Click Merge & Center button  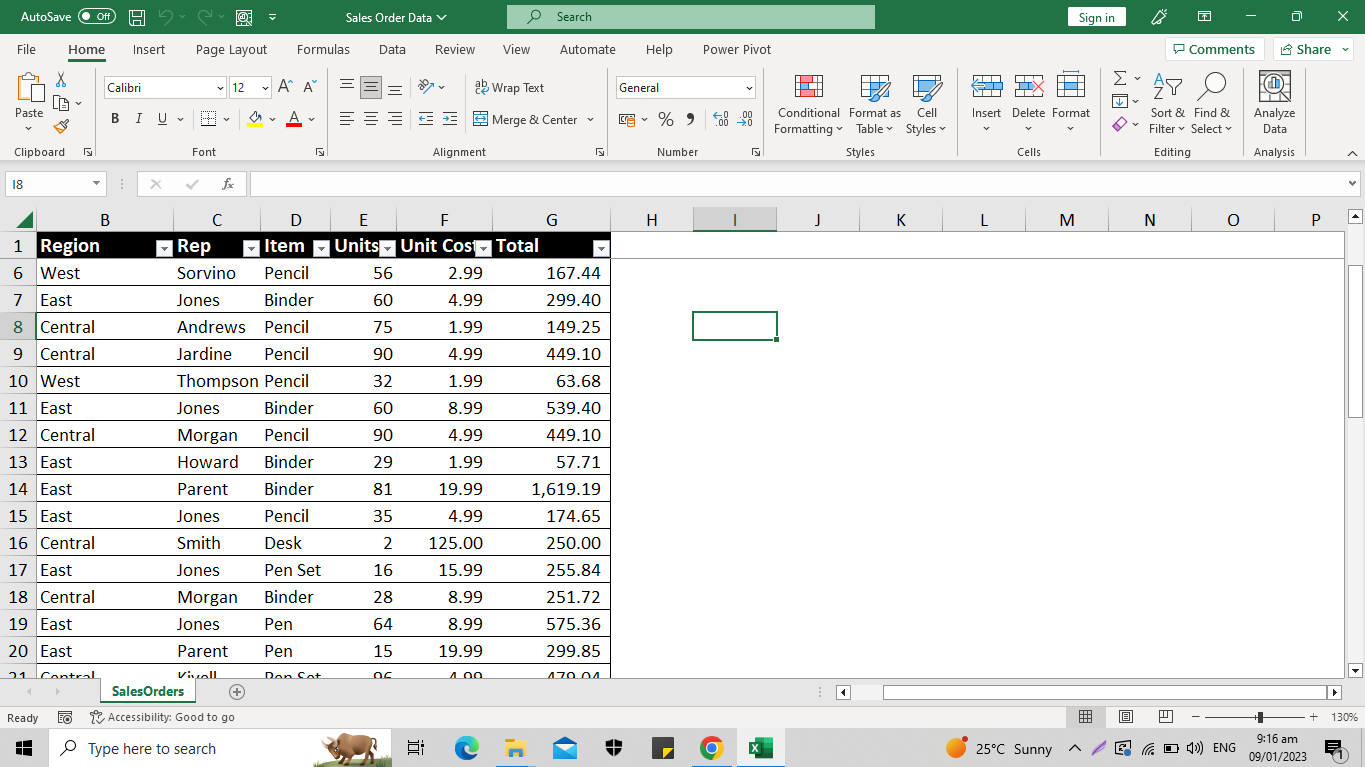coord(525,119)
